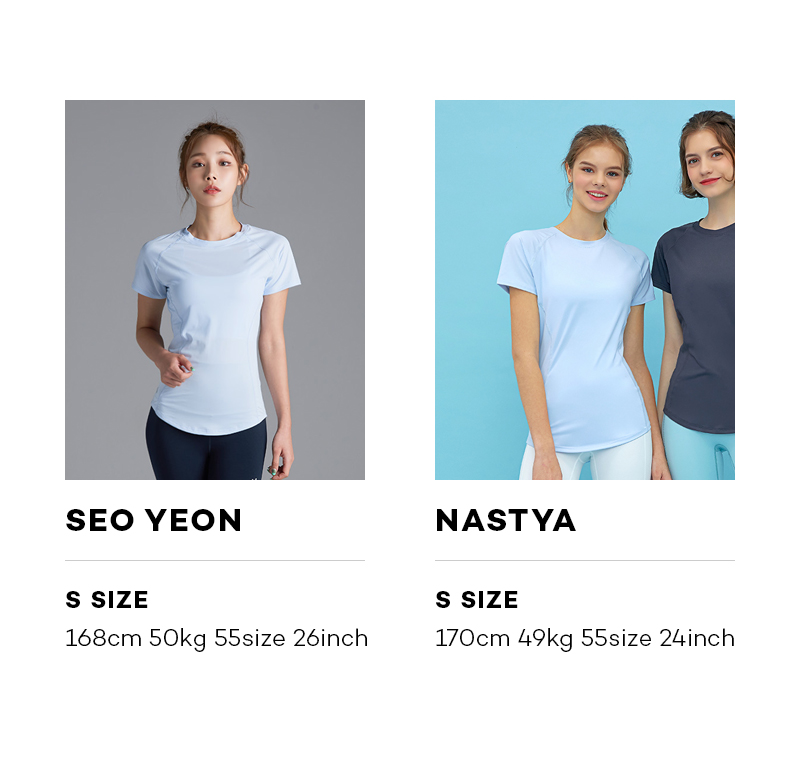The width and height of the screenshot is (800, 760).
Task: Click the S SIZE label under Nastya
Action: point(477,600)
